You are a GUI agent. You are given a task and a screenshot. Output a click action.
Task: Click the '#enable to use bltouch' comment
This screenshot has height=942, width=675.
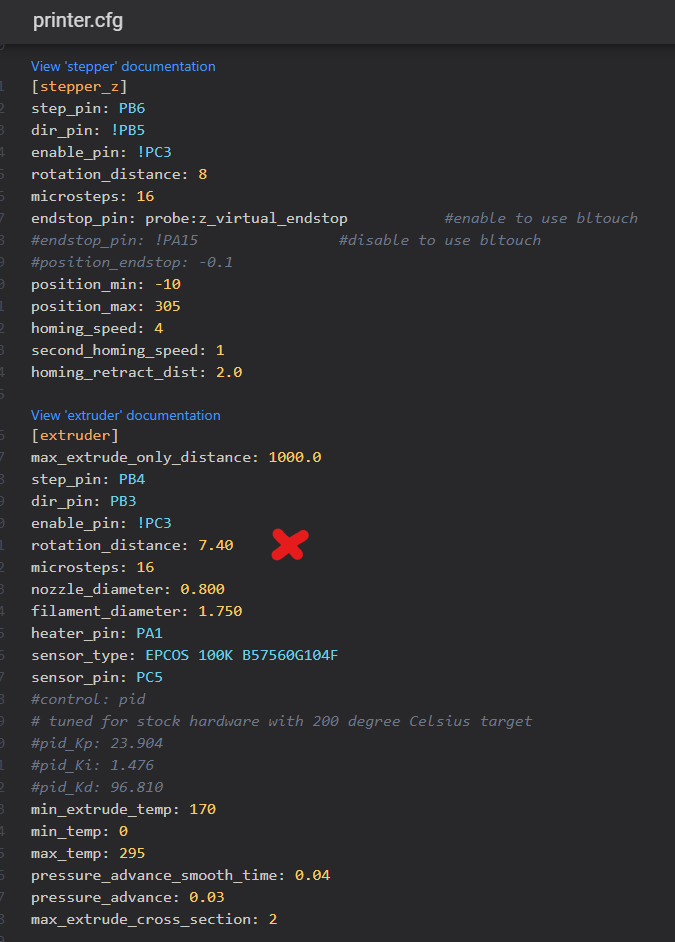pyautogui.click(x=541, y=218)
